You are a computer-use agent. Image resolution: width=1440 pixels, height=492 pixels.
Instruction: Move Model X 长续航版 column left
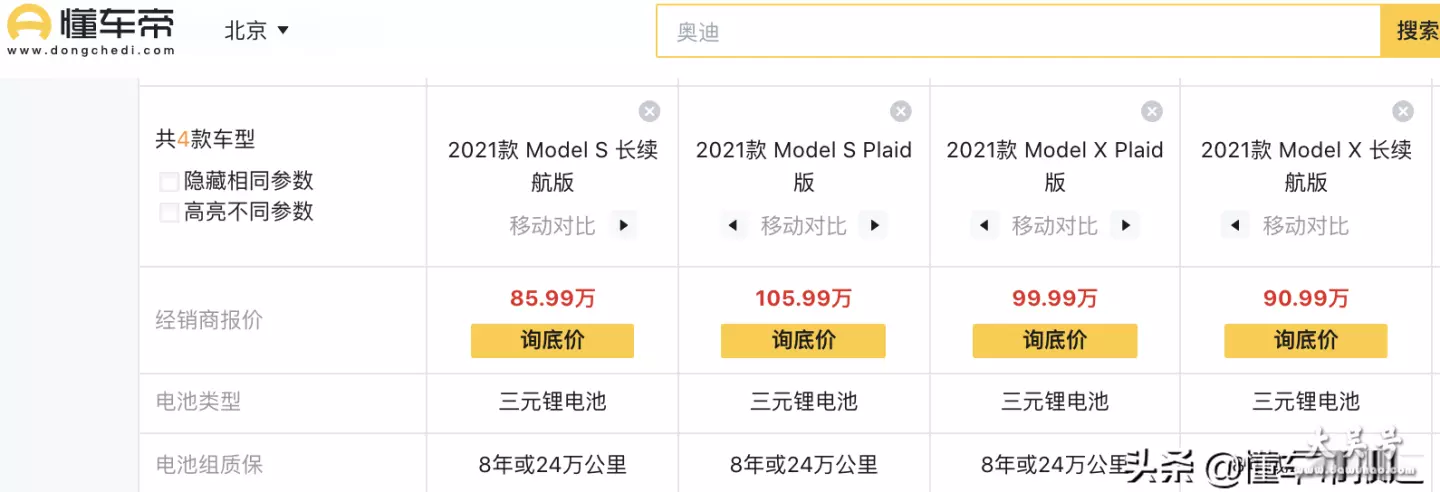tap(1236, 226)
